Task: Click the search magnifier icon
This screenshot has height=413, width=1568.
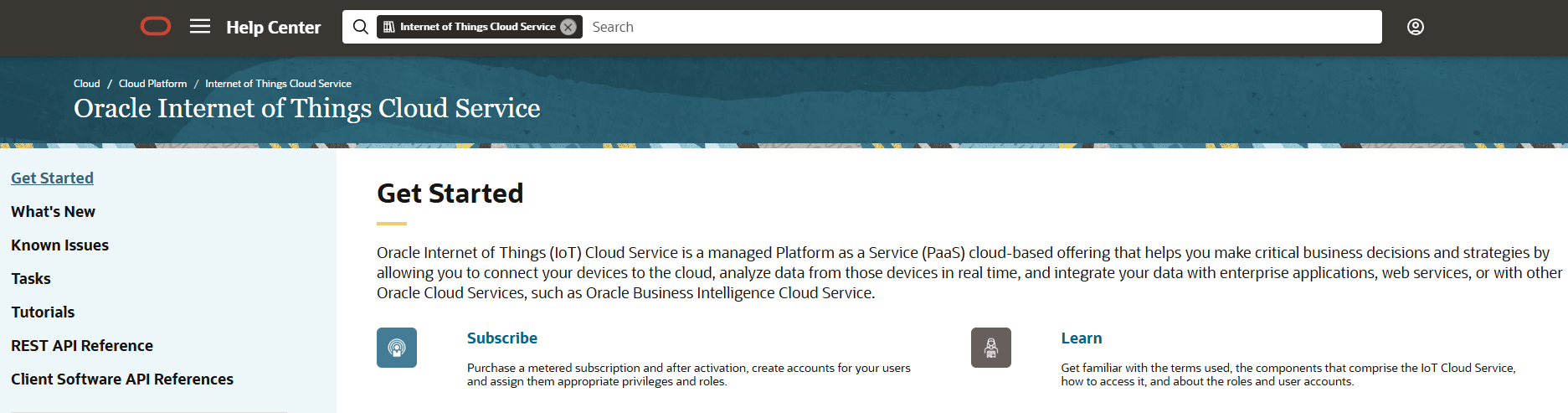Action: [x=360, y=27]
